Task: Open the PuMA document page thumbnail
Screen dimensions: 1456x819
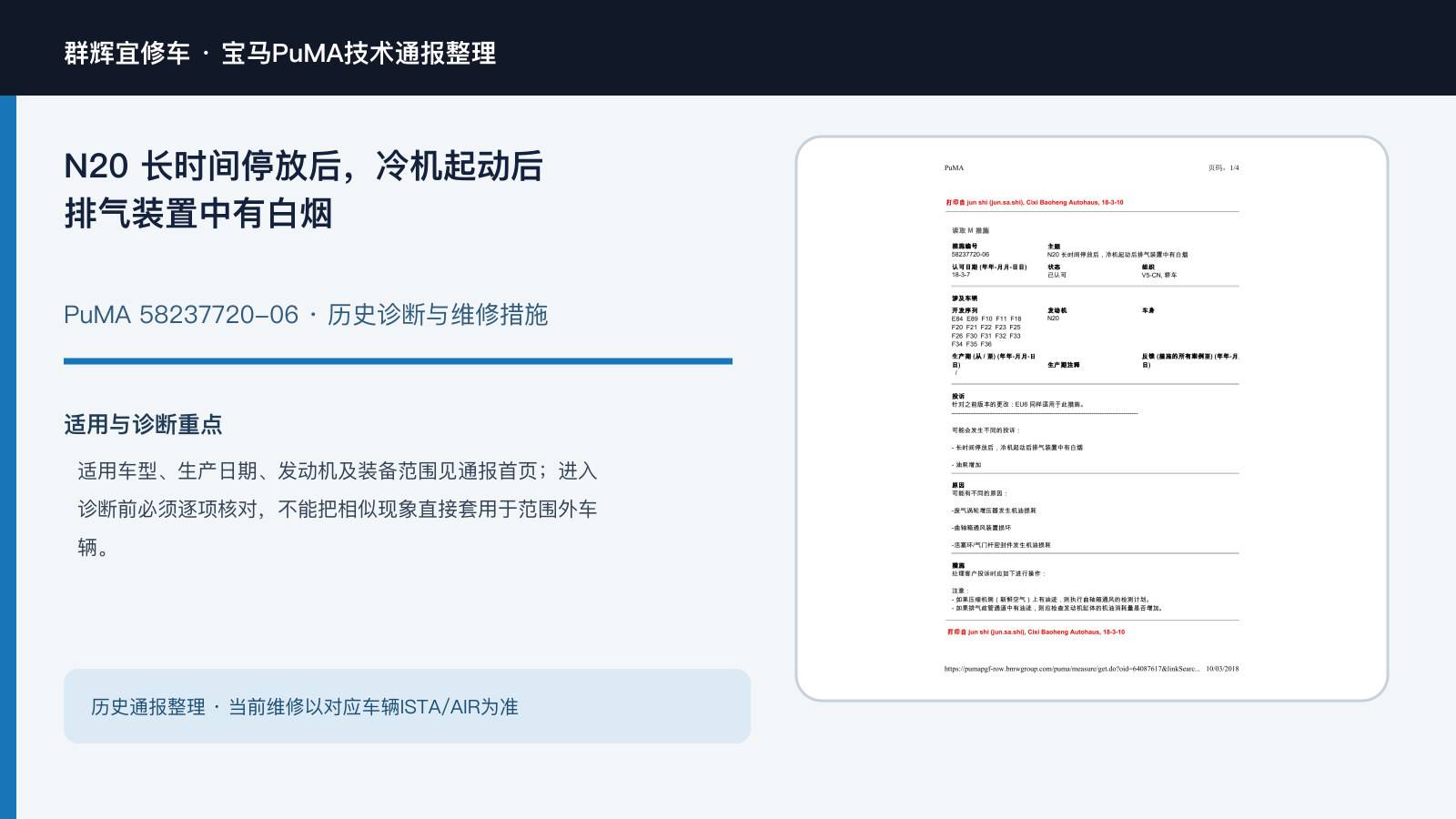Action: coord(1092,419)
